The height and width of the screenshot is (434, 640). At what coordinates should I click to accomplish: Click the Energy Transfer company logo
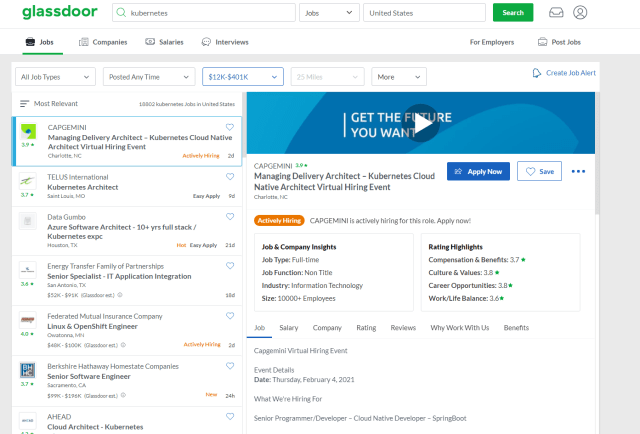[27, 270]
